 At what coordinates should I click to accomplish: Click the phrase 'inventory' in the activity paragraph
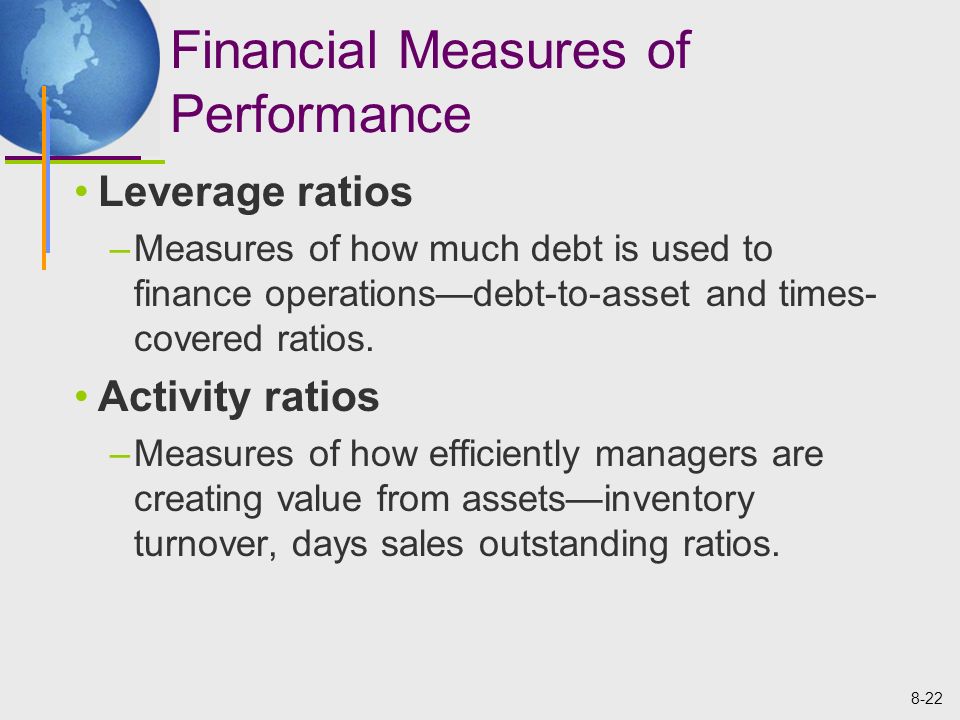click(679, 500)
